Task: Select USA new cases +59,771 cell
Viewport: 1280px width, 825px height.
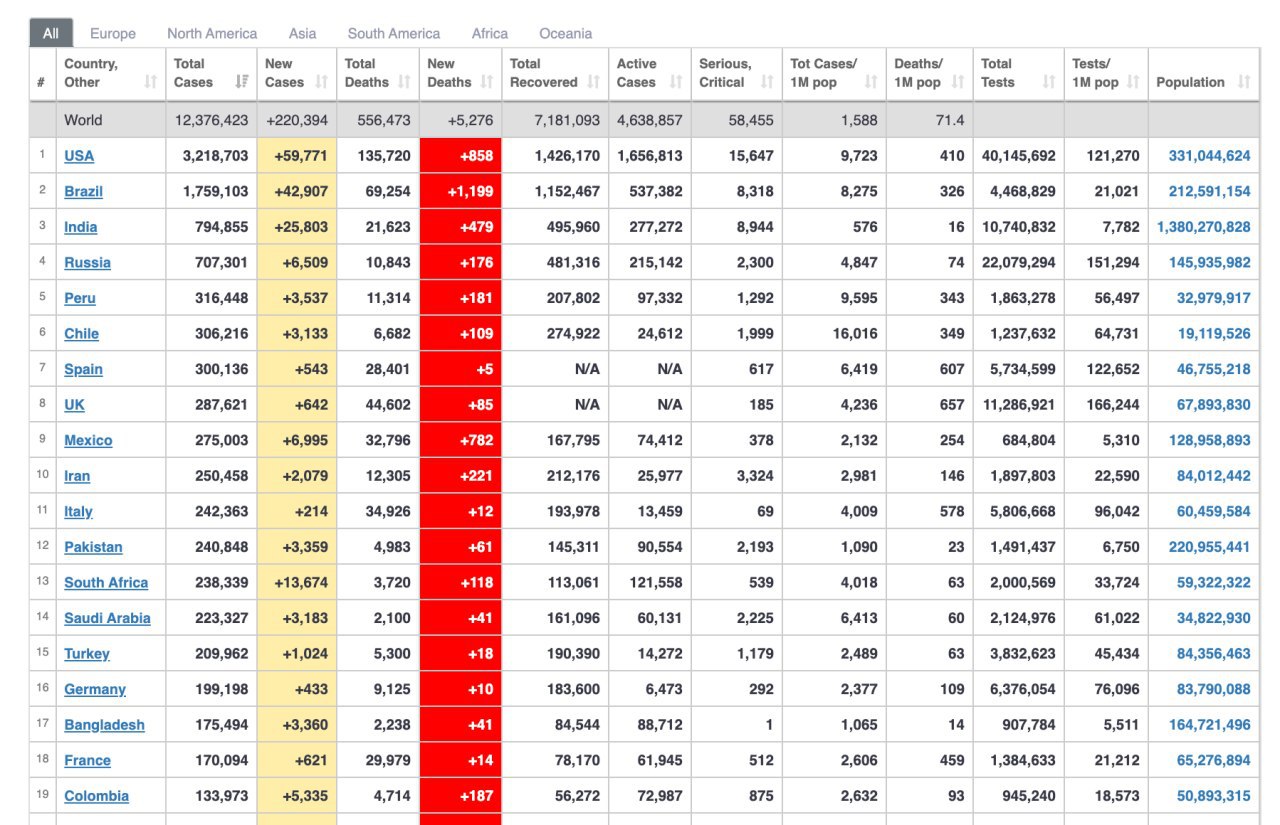Action: click(x=297, y=156)
